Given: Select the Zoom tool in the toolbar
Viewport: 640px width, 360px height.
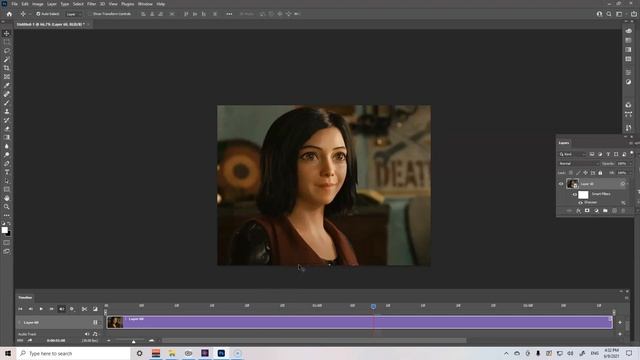Looking at the screenshot, I should tap(7, 207).
